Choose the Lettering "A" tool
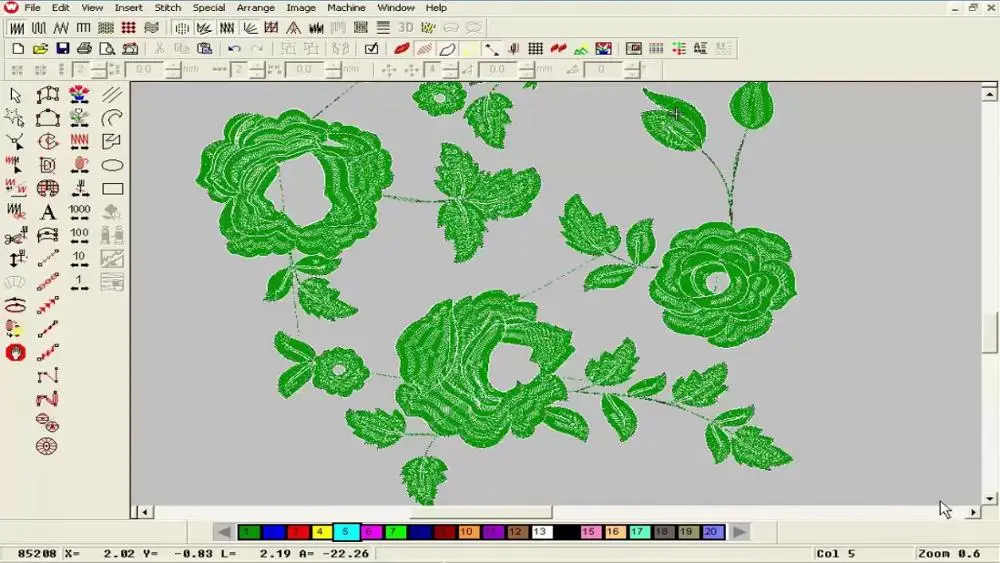The width and height of the screenshot is (1000, 563). tap(47, 212)
